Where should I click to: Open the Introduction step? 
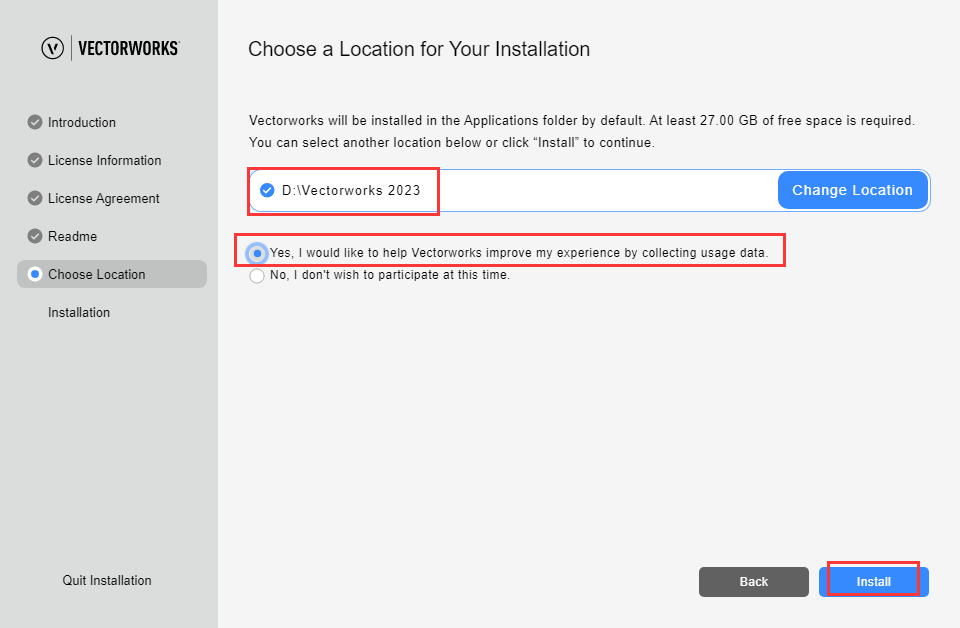82,122
